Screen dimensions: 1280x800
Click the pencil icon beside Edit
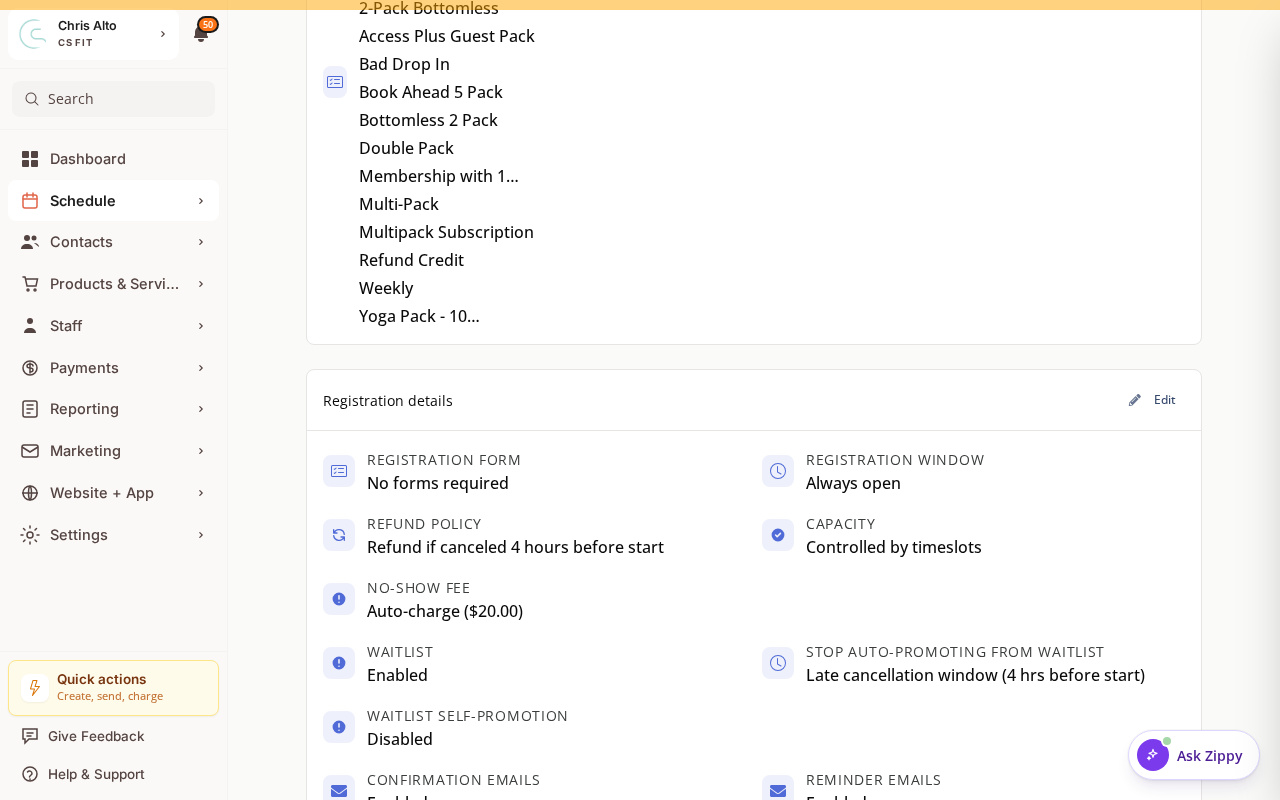pyautogui.click(x=1135, y=400)
